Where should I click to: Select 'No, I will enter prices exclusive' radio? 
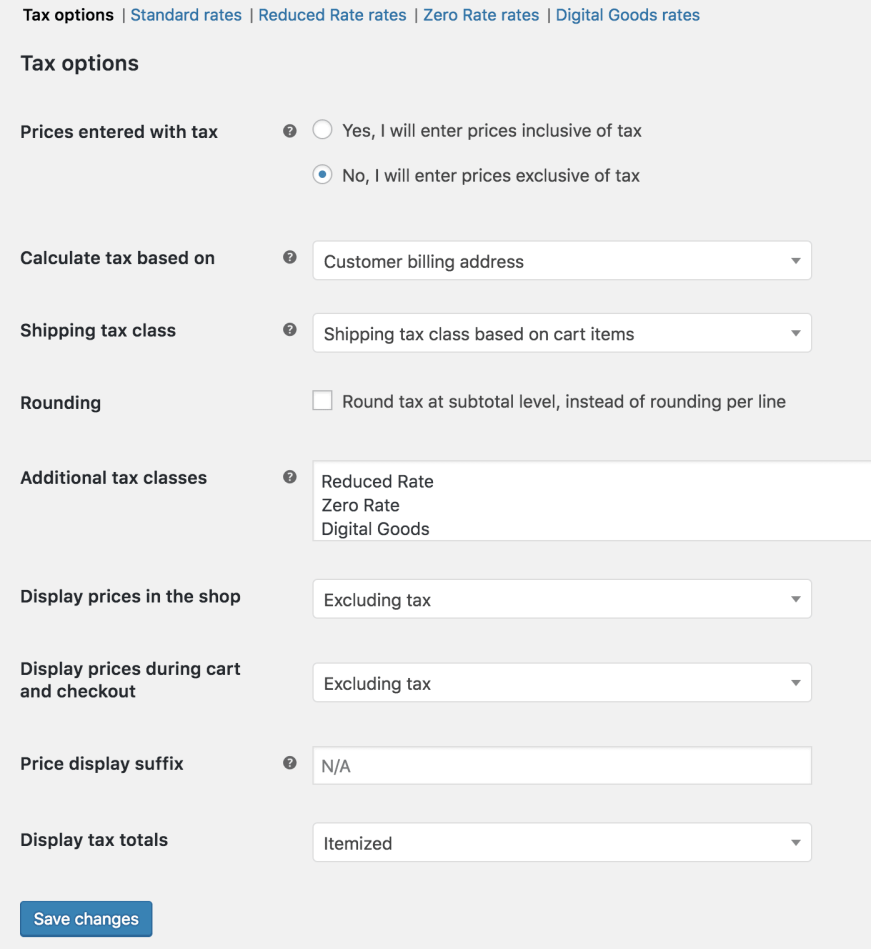(x=322, y=175)
